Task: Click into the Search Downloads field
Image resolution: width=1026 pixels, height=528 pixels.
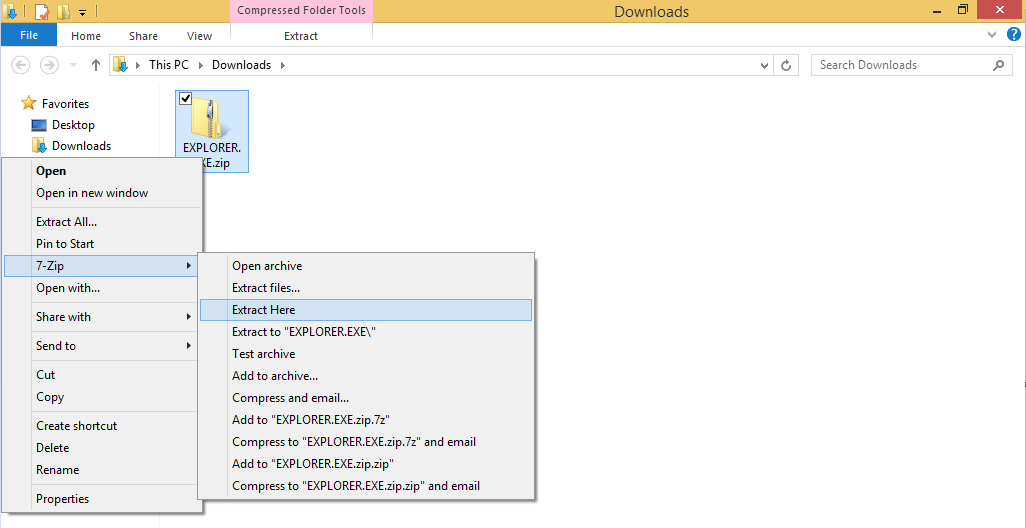Action: click(x=900, y=65)
